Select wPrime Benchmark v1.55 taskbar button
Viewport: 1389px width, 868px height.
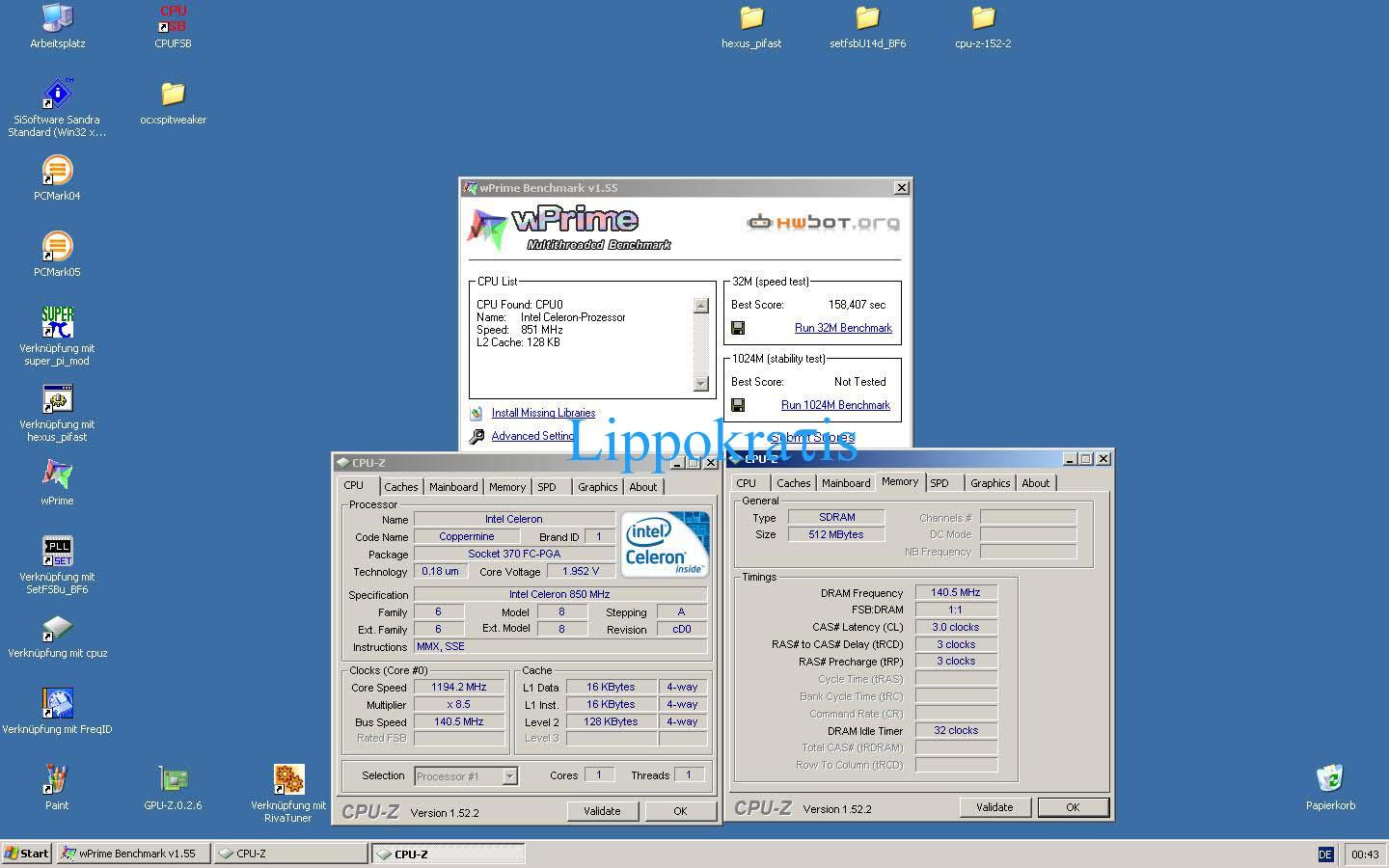click(134, 854)
